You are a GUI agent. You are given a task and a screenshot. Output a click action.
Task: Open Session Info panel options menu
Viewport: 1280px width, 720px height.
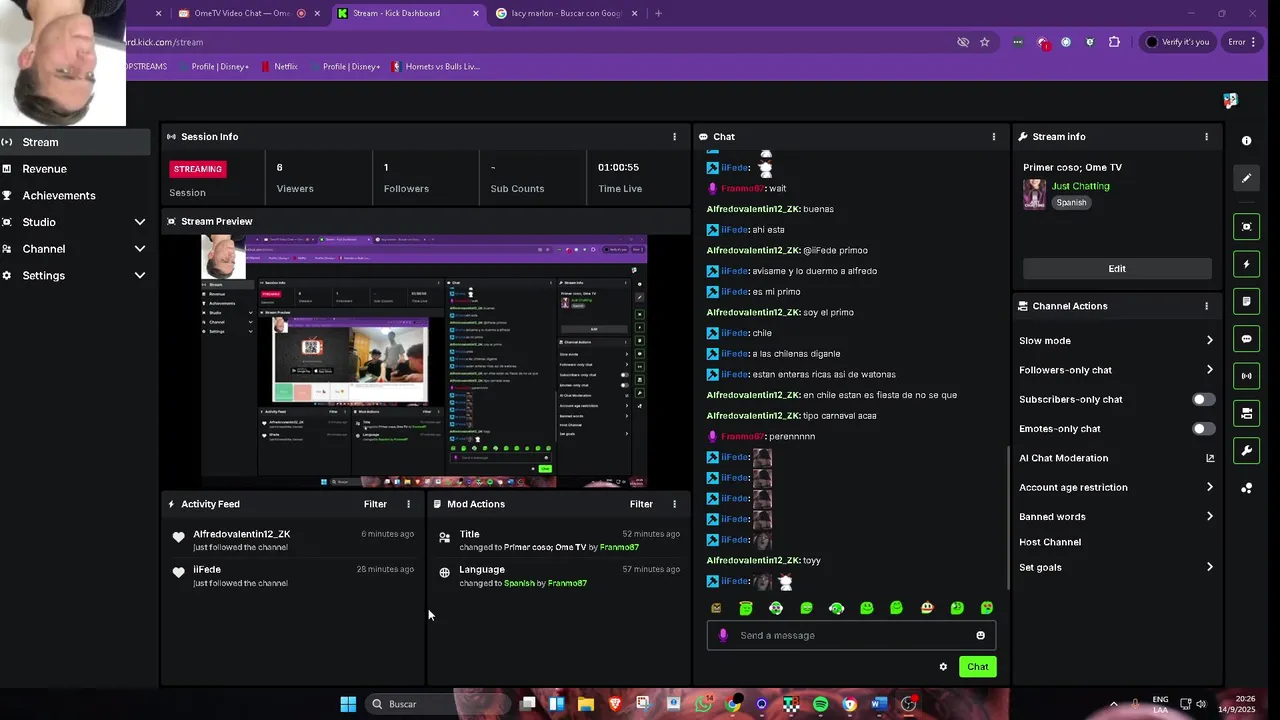[674, 137]
